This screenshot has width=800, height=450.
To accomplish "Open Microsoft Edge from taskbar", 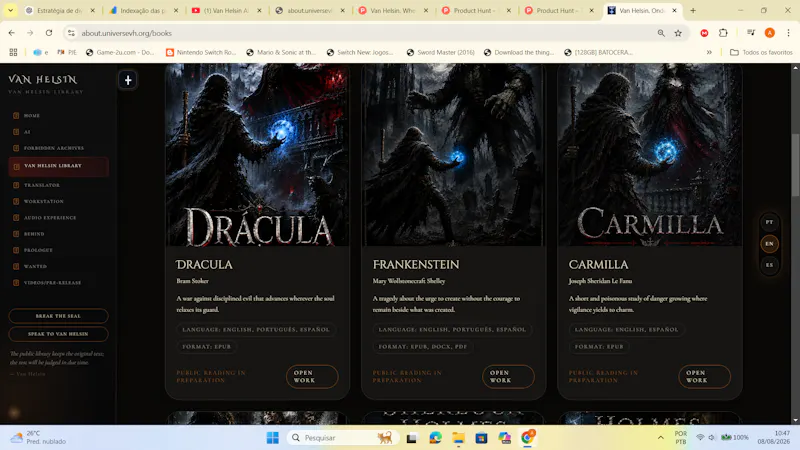I will pyautogui.click(x=435, y=438).
